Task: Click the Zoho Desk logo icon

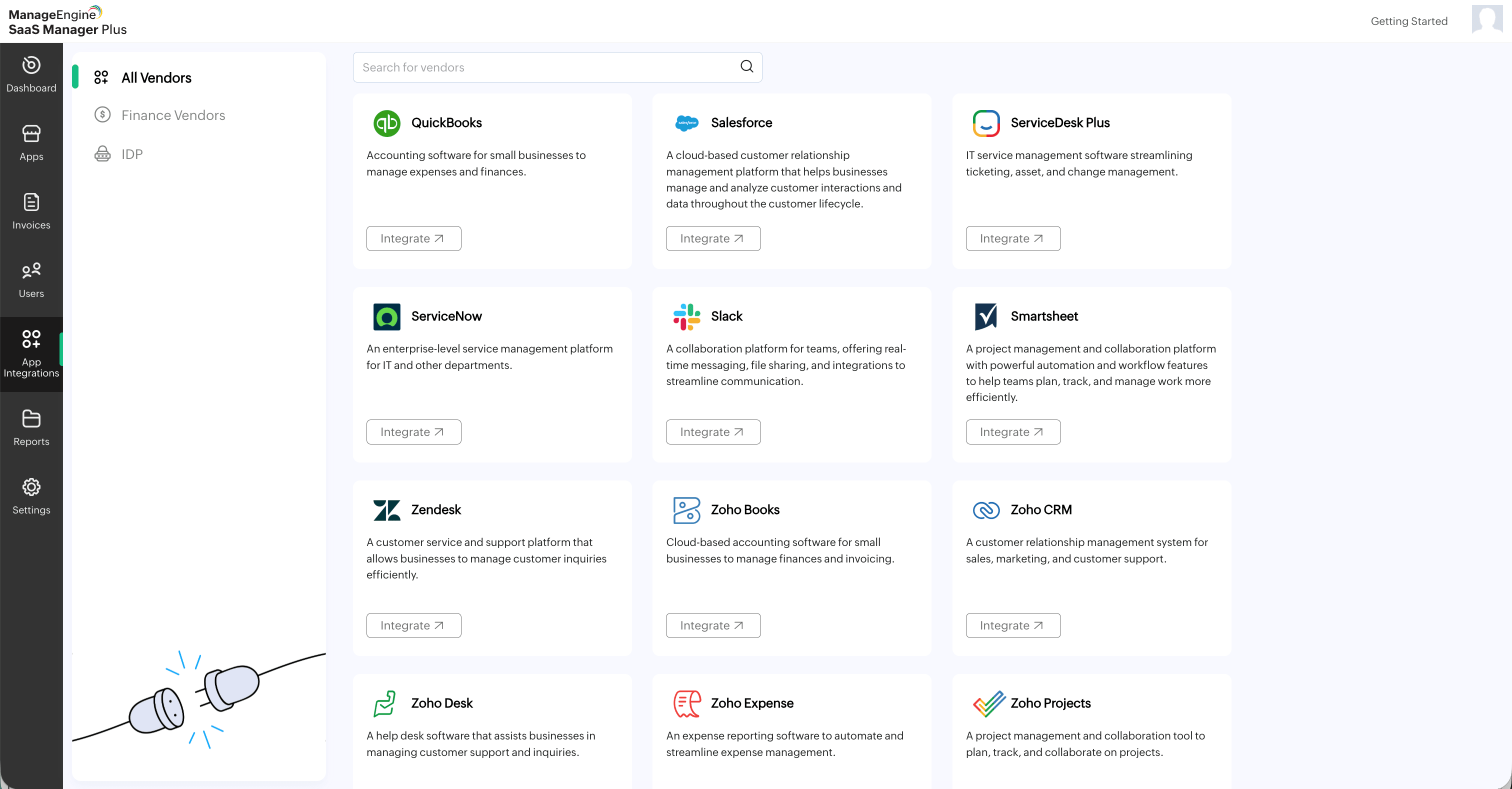Action: (x=385, y=704)
